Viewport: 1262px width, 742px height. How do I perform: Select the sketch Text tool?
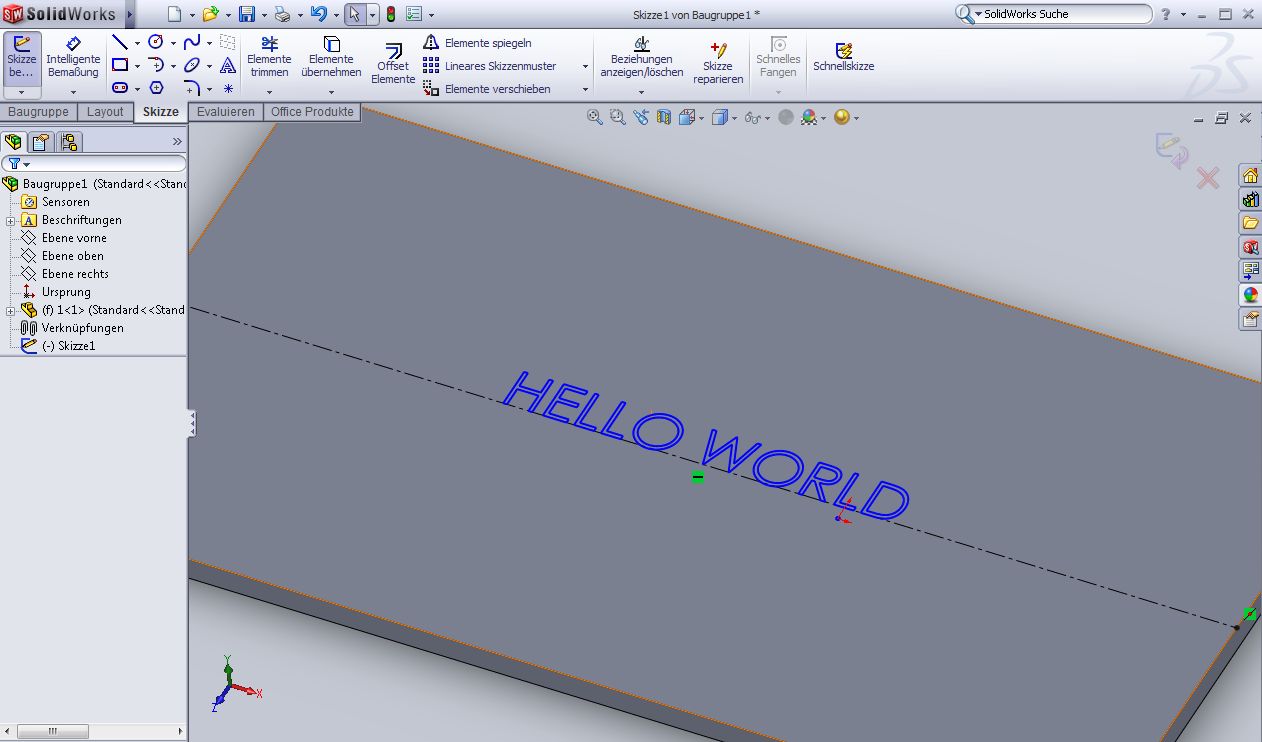[228, 65]
